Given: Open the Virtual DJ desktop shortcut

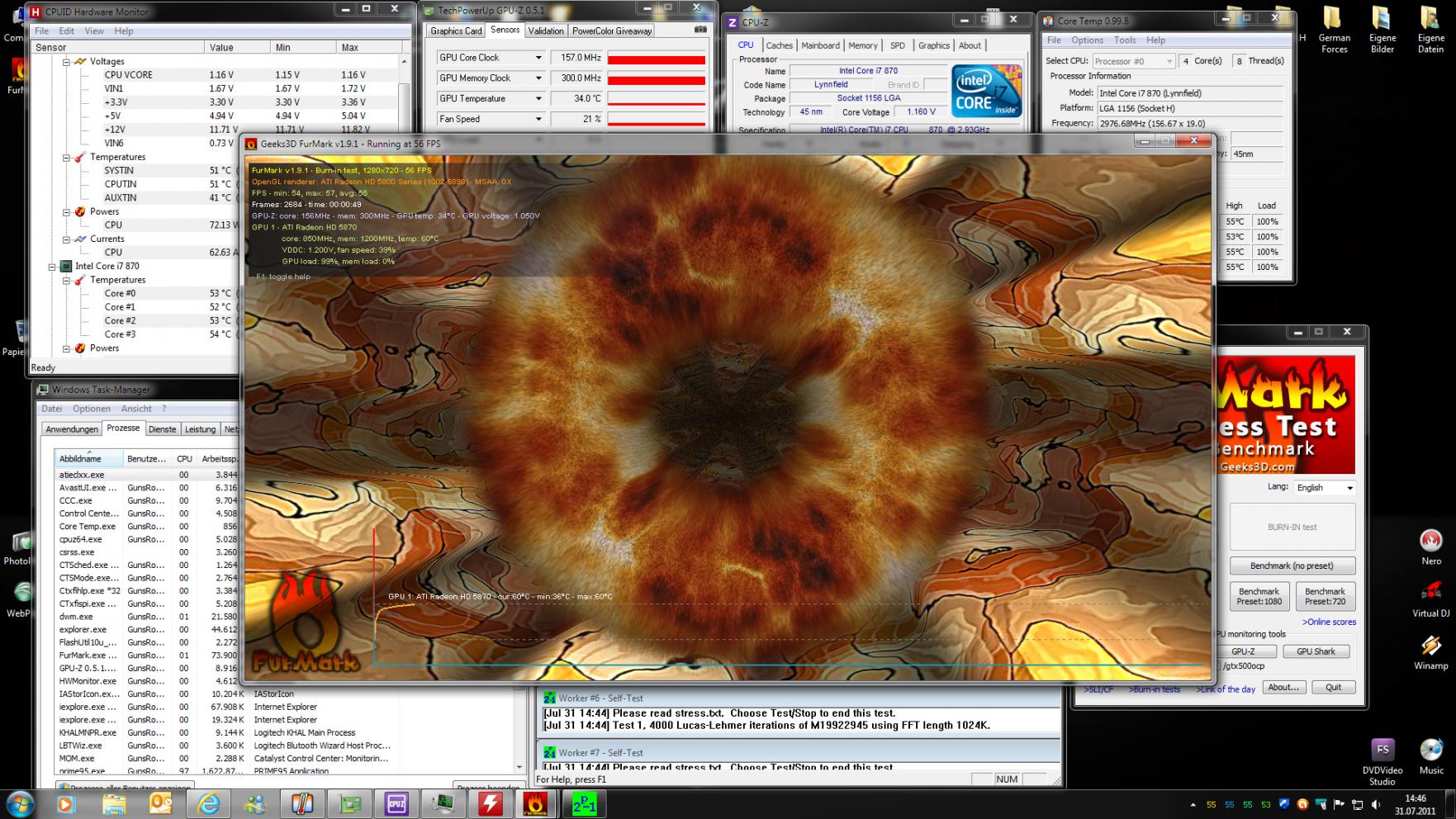Looking at the screenshot, I should point(1431,599).
